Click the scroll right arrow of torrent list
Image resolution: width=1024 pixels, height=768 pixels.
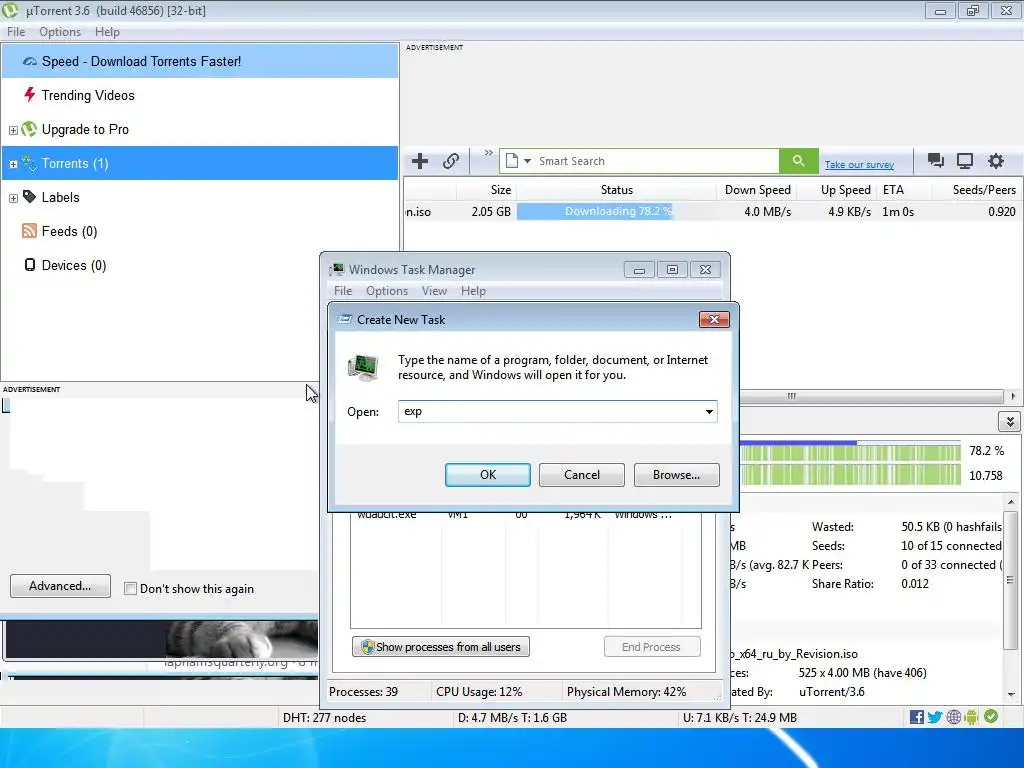[x=1013, y=396]
